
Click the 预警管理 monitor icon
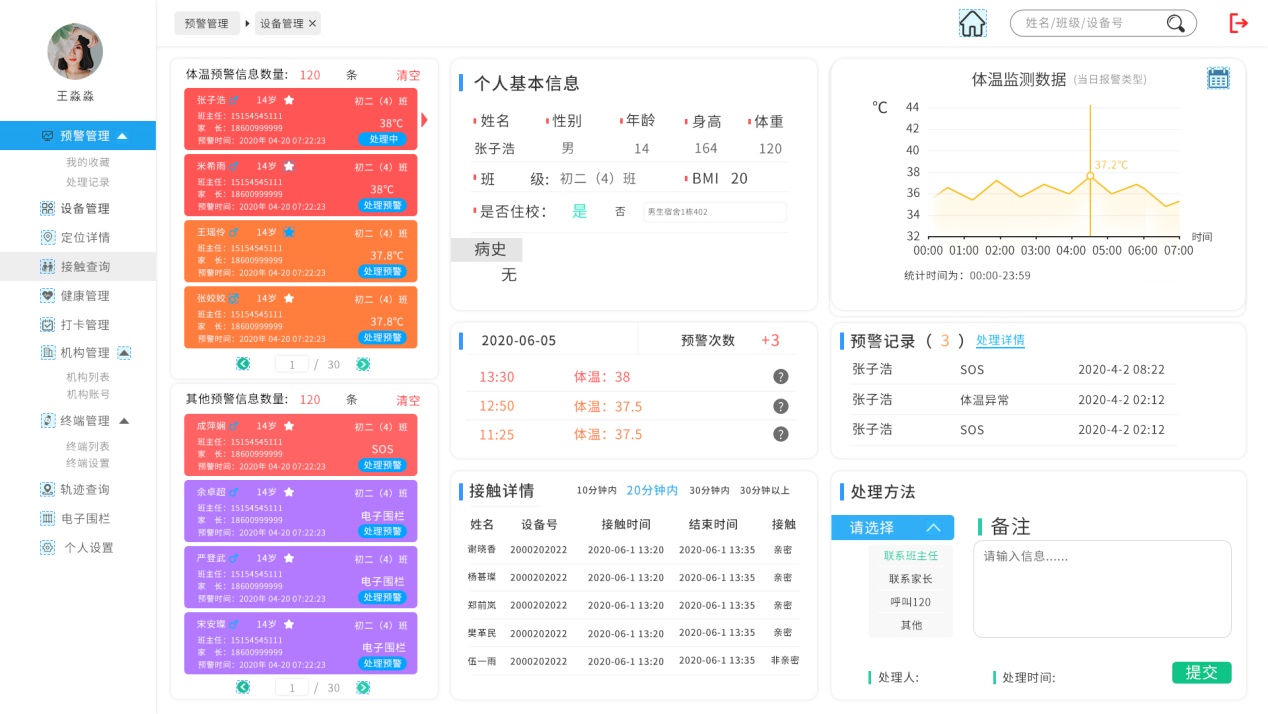pyautogui.click(x=47, y=136)
